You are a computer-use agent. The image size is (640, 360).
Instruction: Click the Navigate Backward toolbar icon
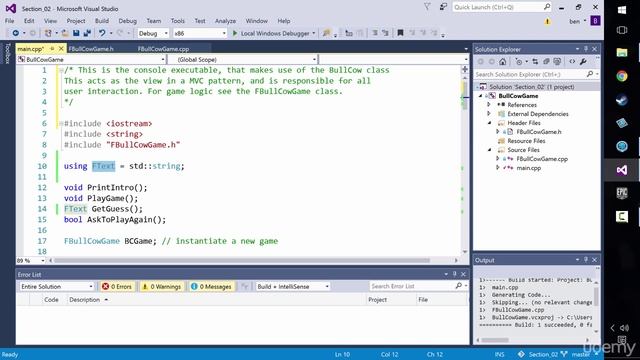pyautogui.click(x=15, y=33)
